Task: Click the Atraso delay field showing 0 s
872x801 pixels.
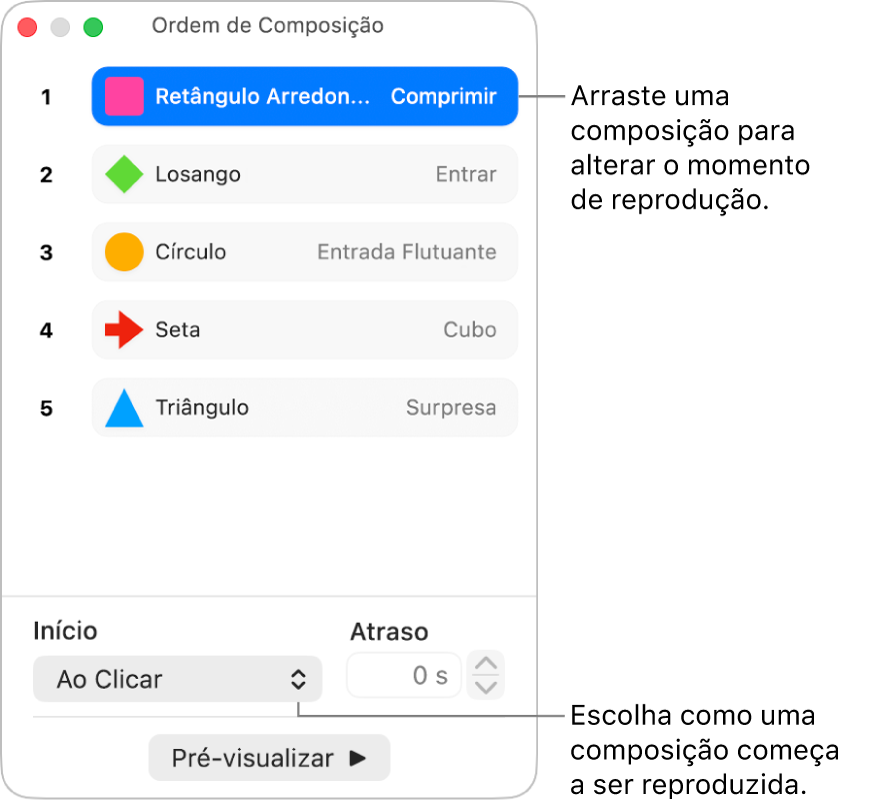Action: (x=404, y=675)
